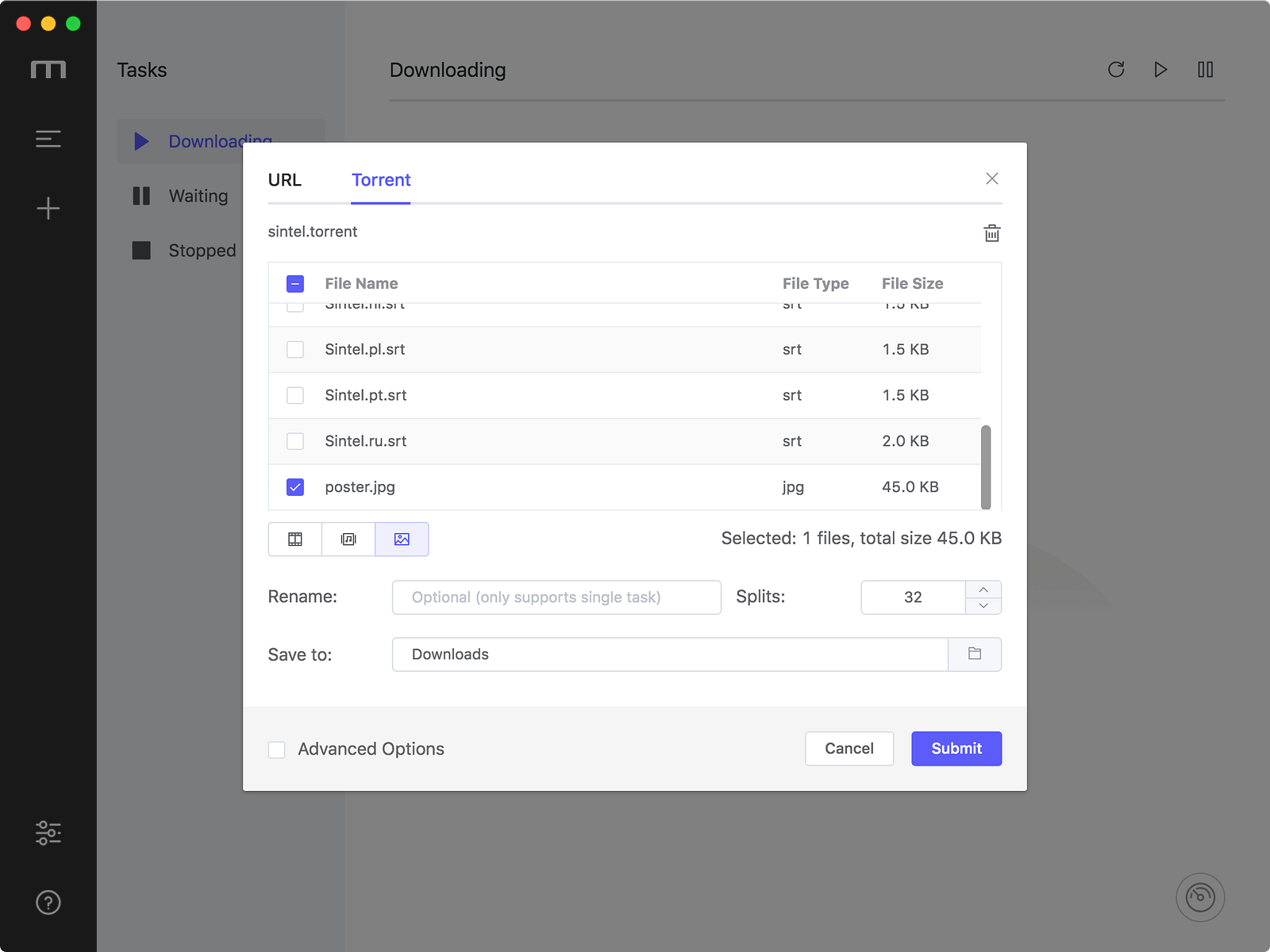Check the Sintel.ru.srt file checkbox

pyautogui.click(x=295, y=441)
